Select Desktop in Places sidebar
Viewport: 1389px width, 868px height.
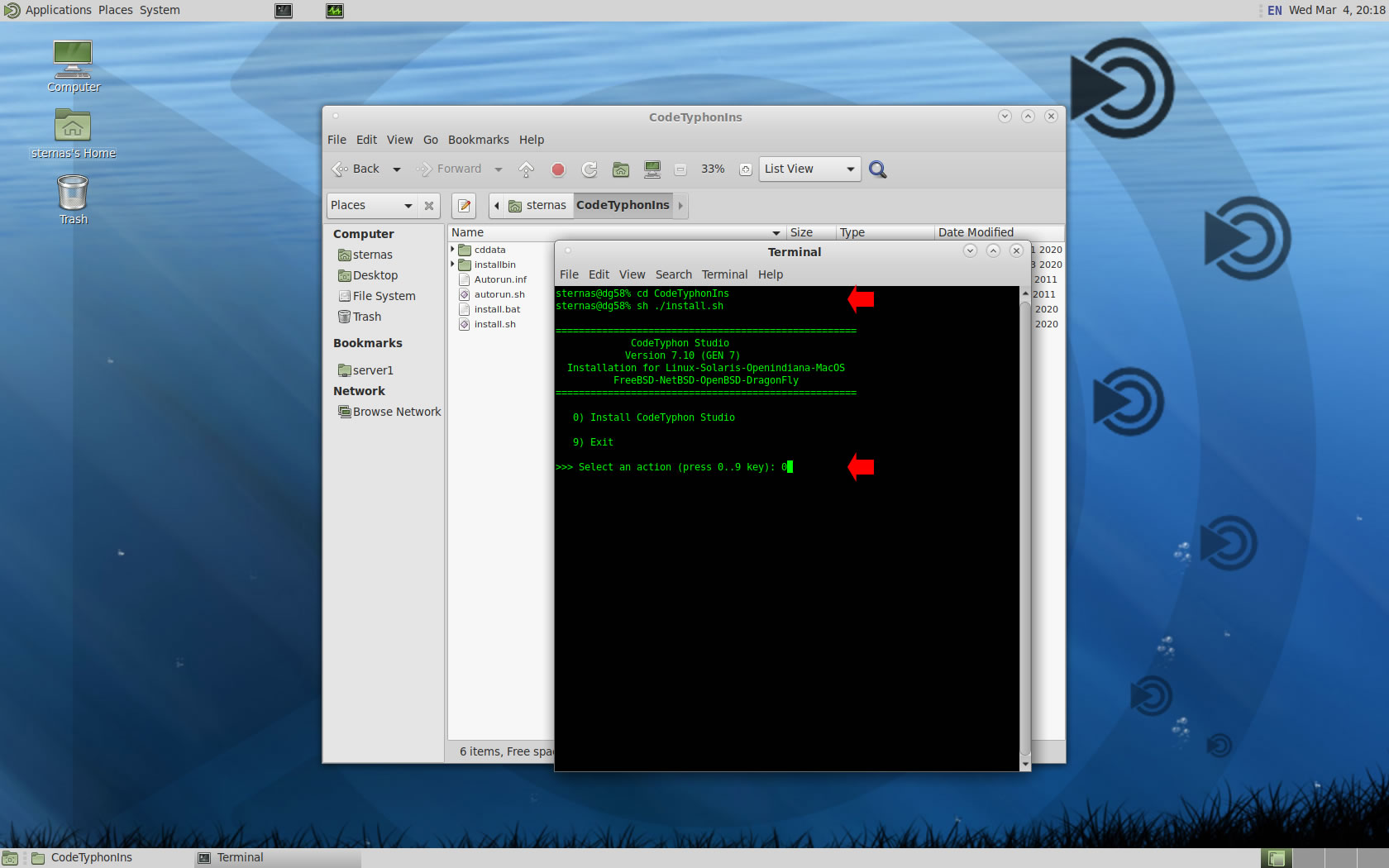tap(368, 275)
